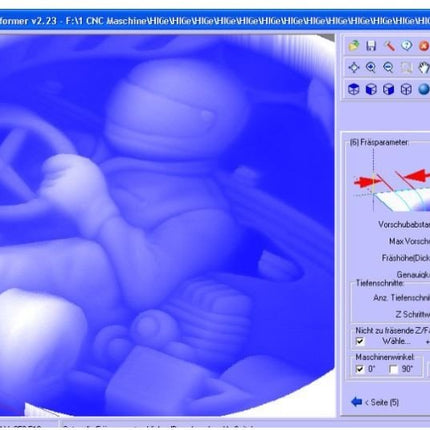
Task: Click the Vorschubabstand parameter label
Action: tap(404, 224)
